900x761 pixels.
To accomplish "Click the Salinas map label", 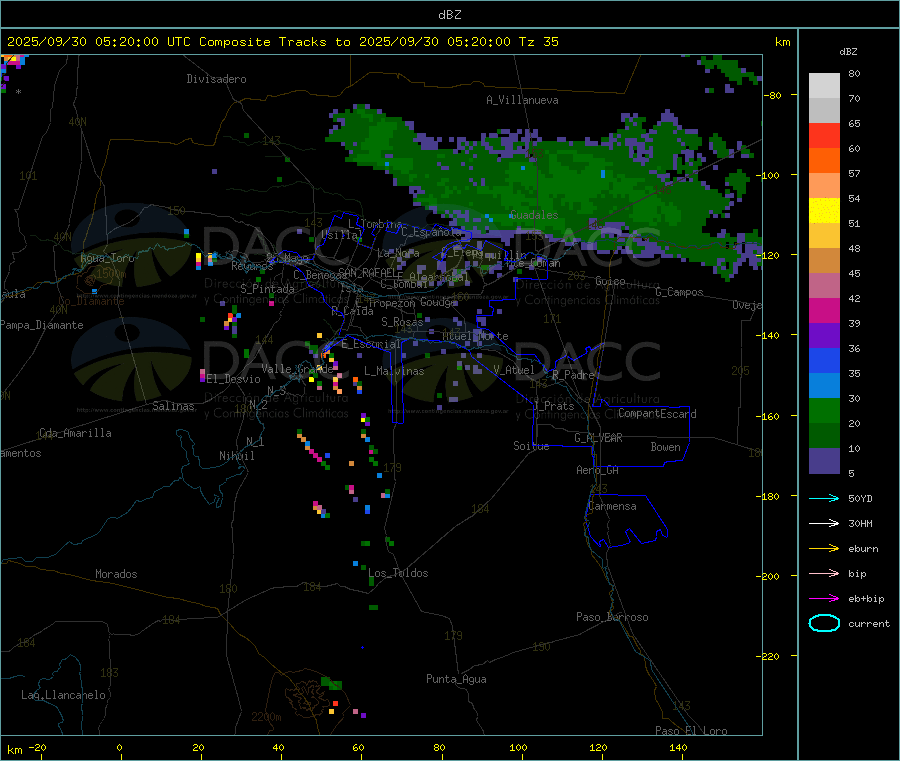I will [x=173, y=406].
